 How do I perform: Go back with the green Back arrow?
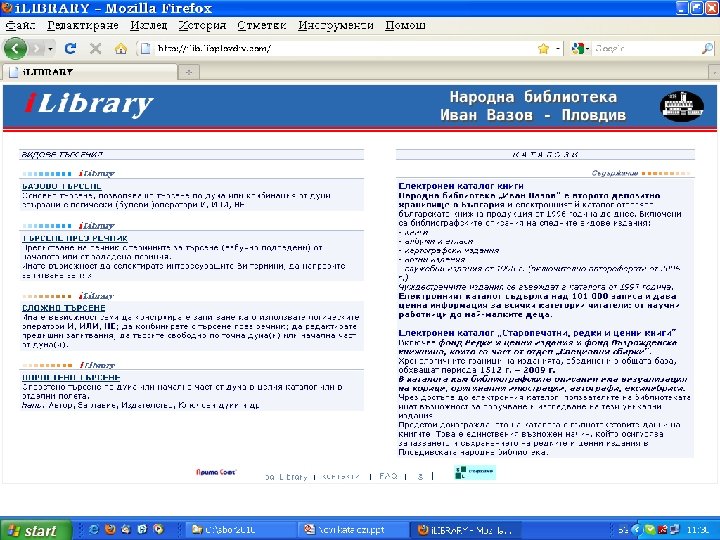[15, 48]
